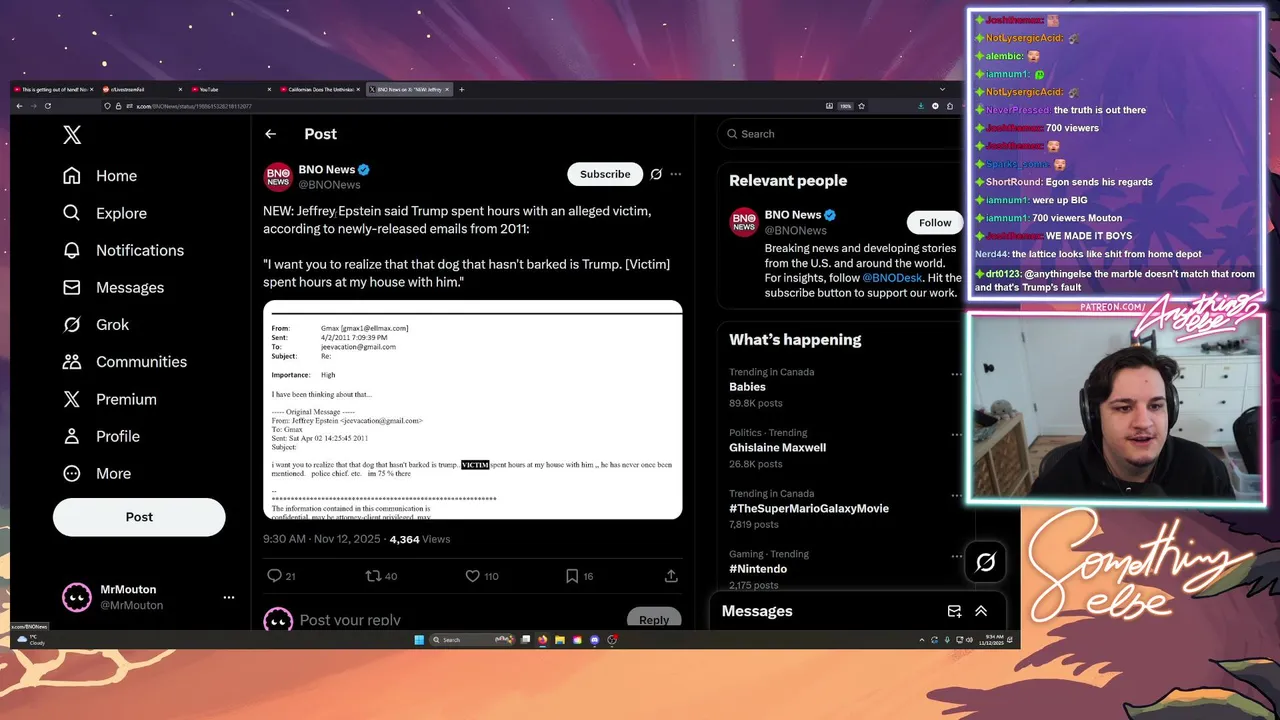The image size is (1280, 720).
Task: Follow BNO News in Relevant people
Action: [935, 222]
